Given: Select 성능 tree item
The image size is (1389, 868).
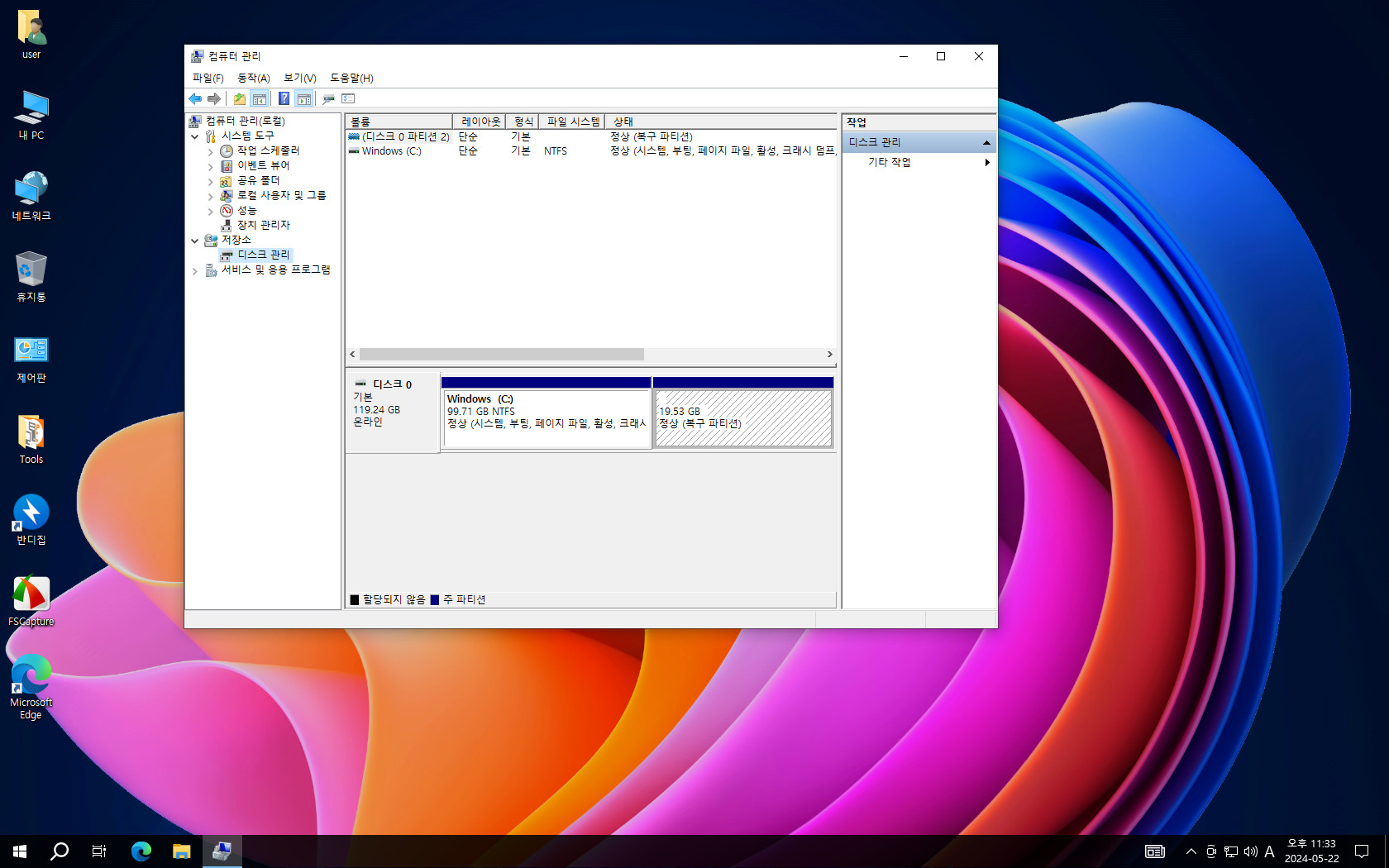Looking at the screenshot, I should (246, 210).
